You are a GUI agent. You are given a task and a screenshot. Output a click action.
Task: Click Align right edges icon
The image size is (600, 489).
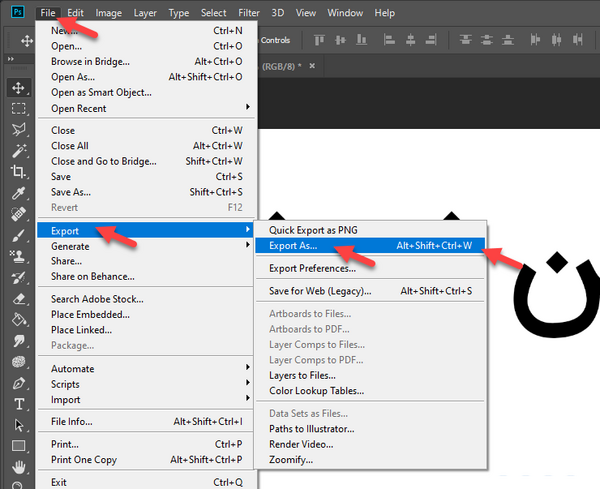pyautogui.click(x=431, y=39)
